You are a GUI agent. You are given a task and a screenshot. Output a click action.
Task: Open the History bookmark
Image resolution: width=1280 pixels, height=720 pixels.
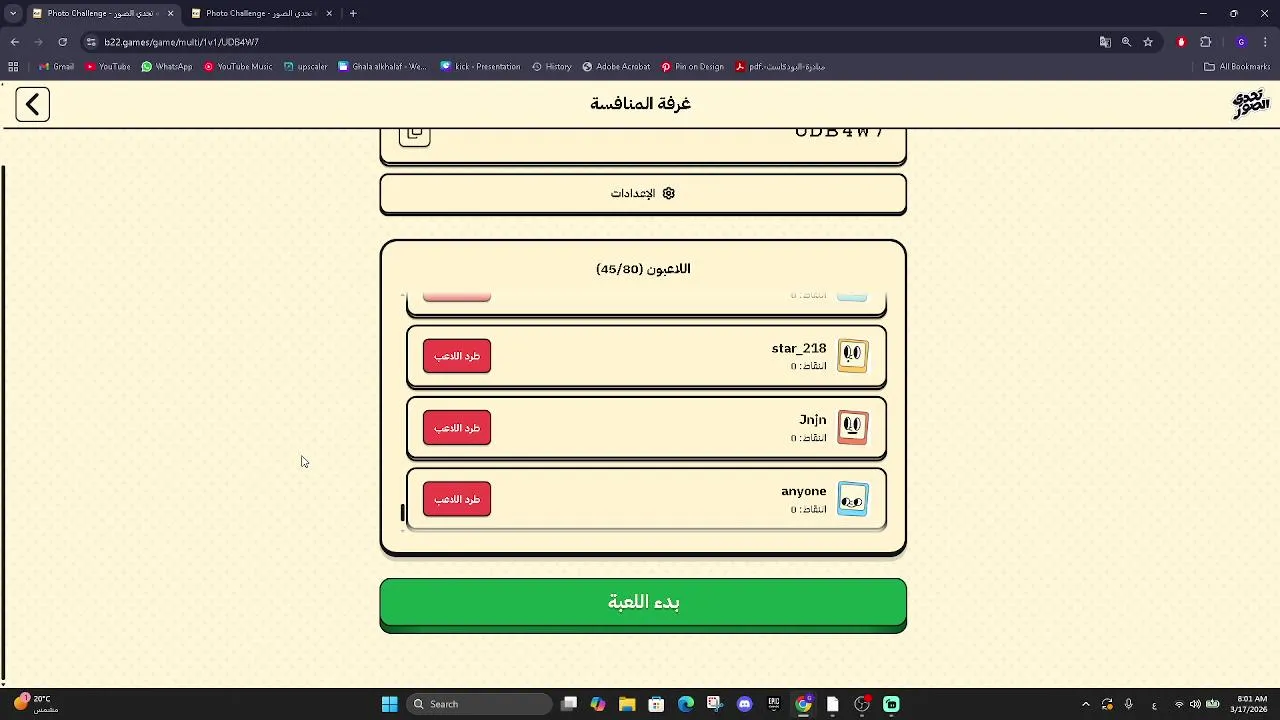tap(552, 67)
